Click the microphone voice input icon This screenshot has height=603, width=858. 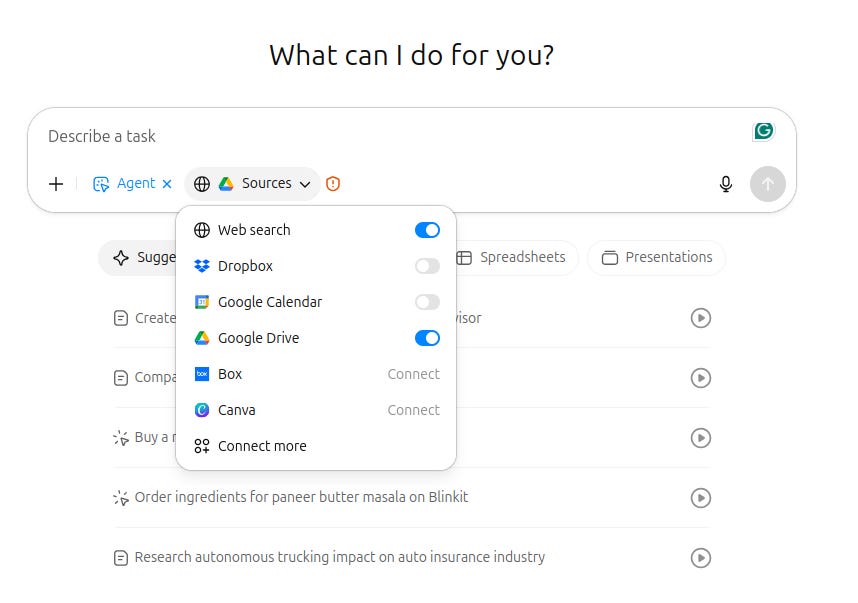[726, 184]
